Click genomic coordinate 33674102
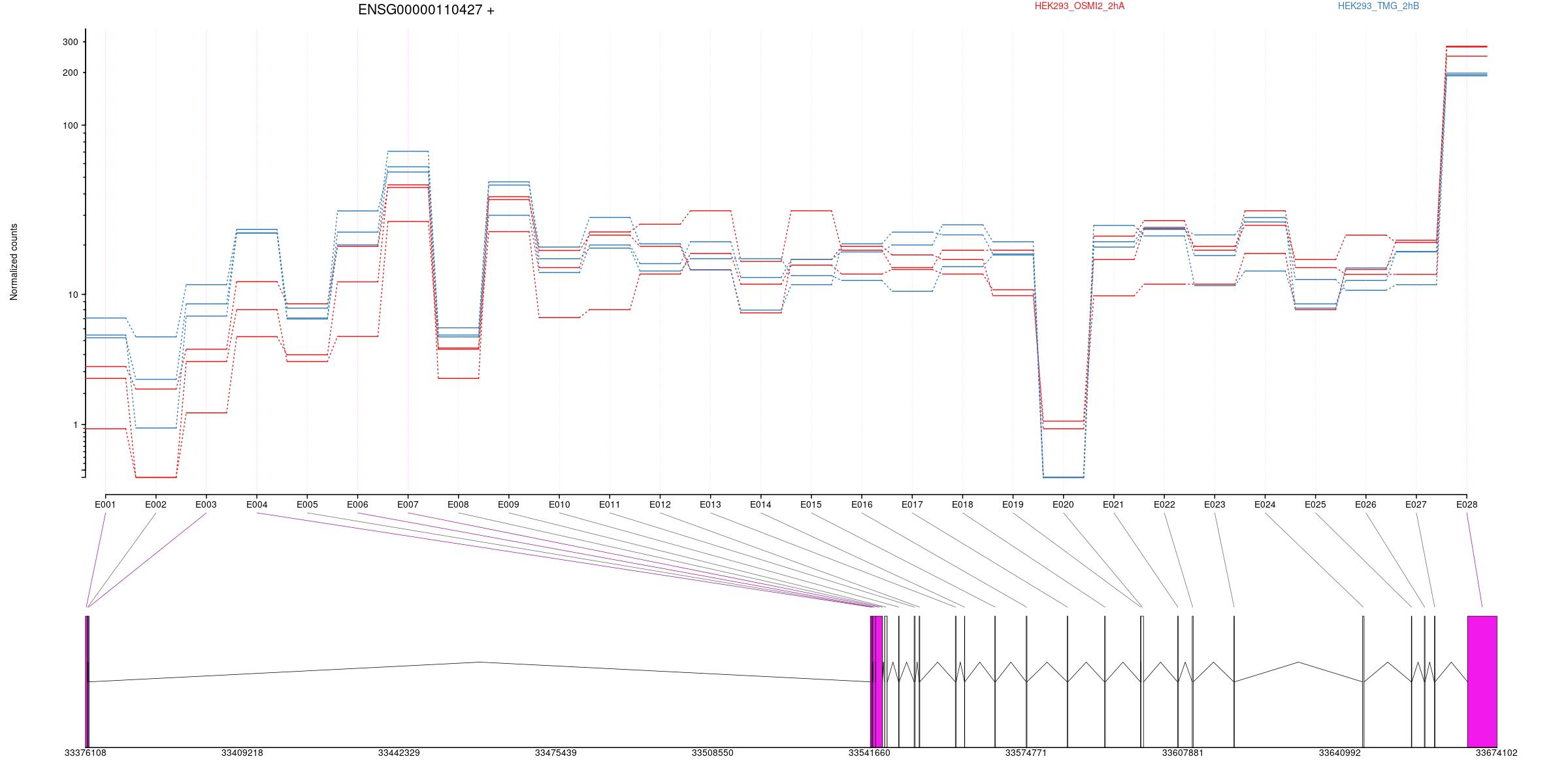Viewport: 1568px width, 784px height. 1496,753
